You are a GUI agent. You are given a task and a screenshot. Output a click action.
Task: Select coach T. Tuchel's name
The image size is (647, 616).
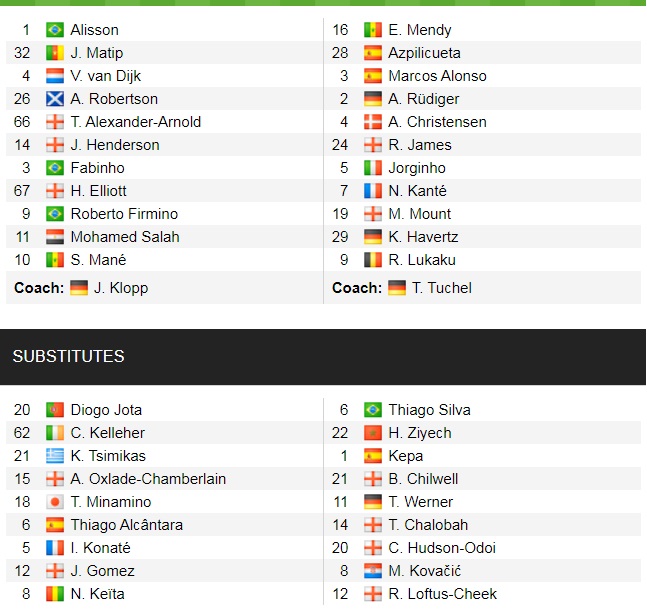(x=443, y=288)
